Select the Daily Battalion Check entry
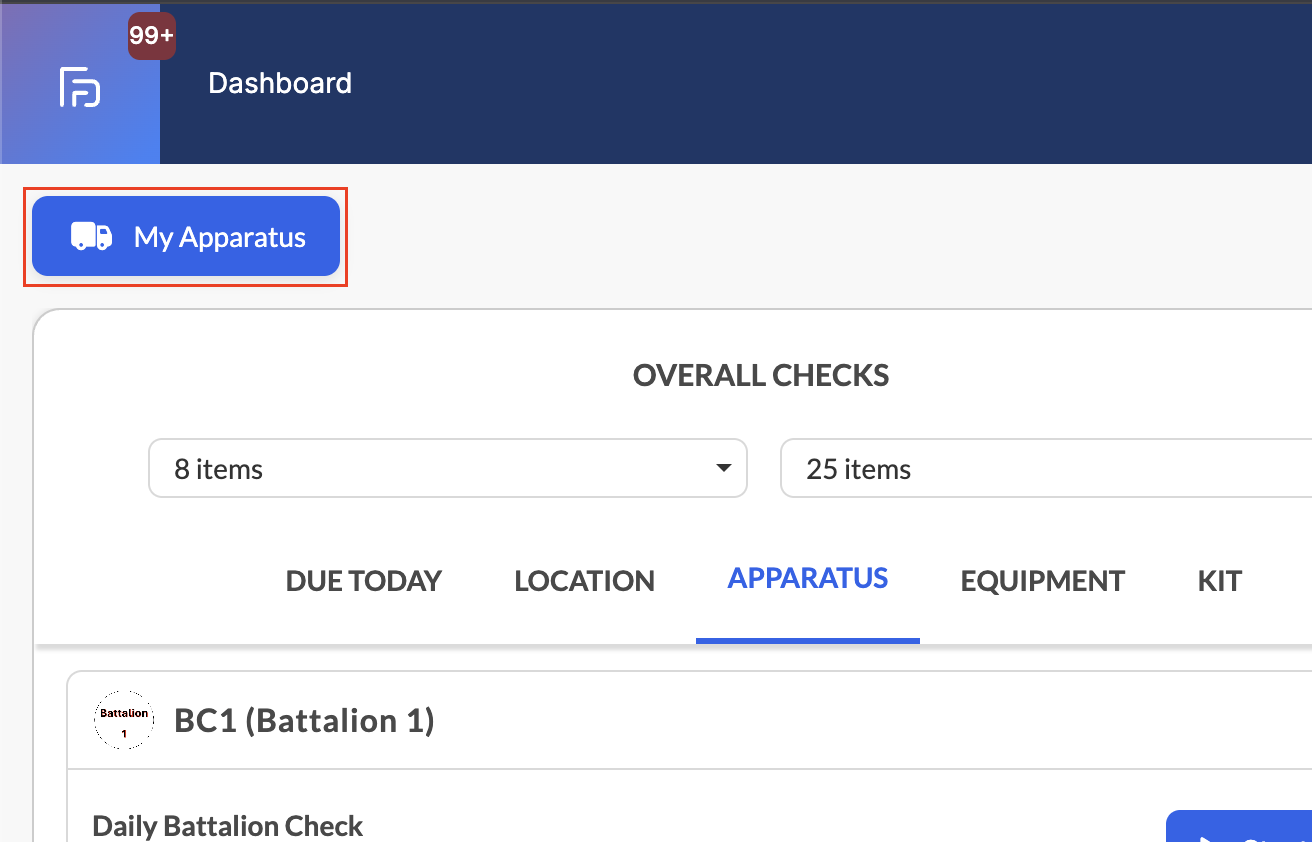 coord(228,826)
